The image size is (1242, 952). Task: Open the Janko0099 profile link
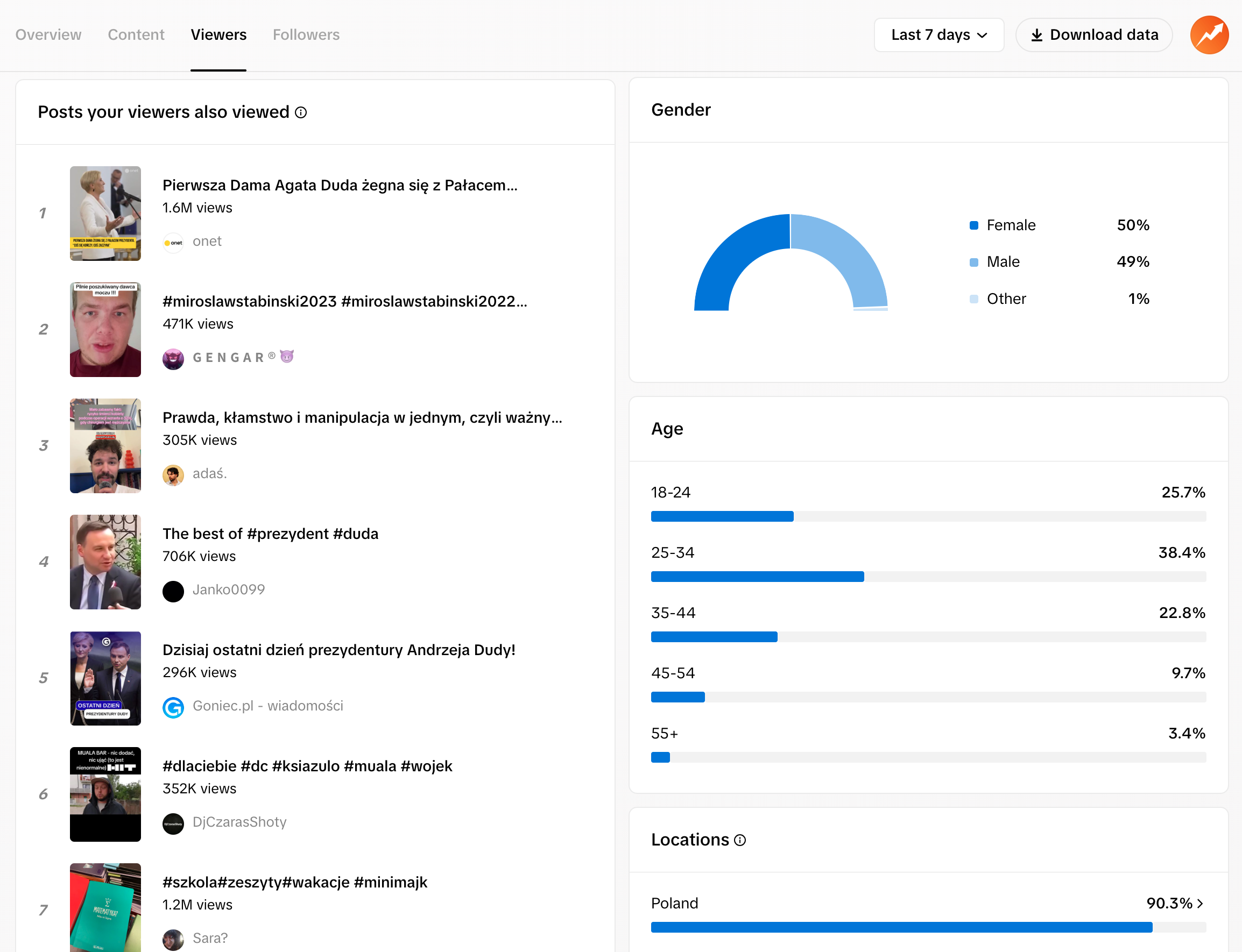[229, 589]
